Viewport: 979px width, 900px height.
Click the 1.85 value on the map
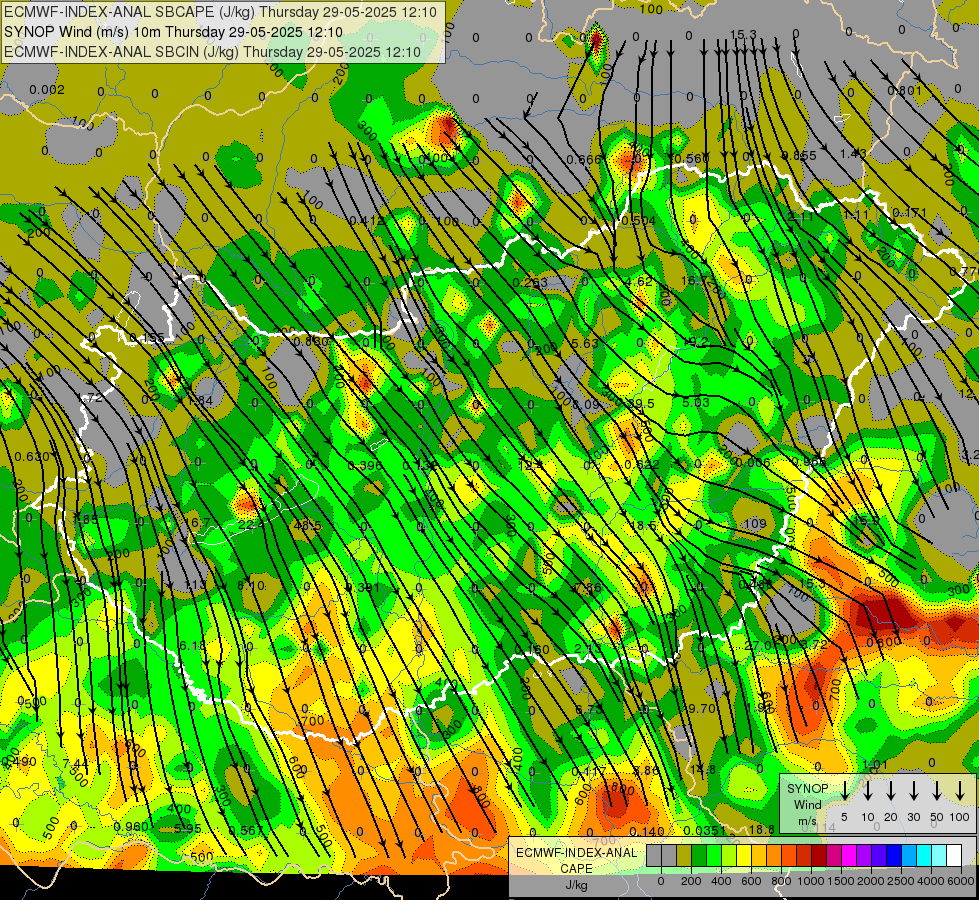point(85,520)
